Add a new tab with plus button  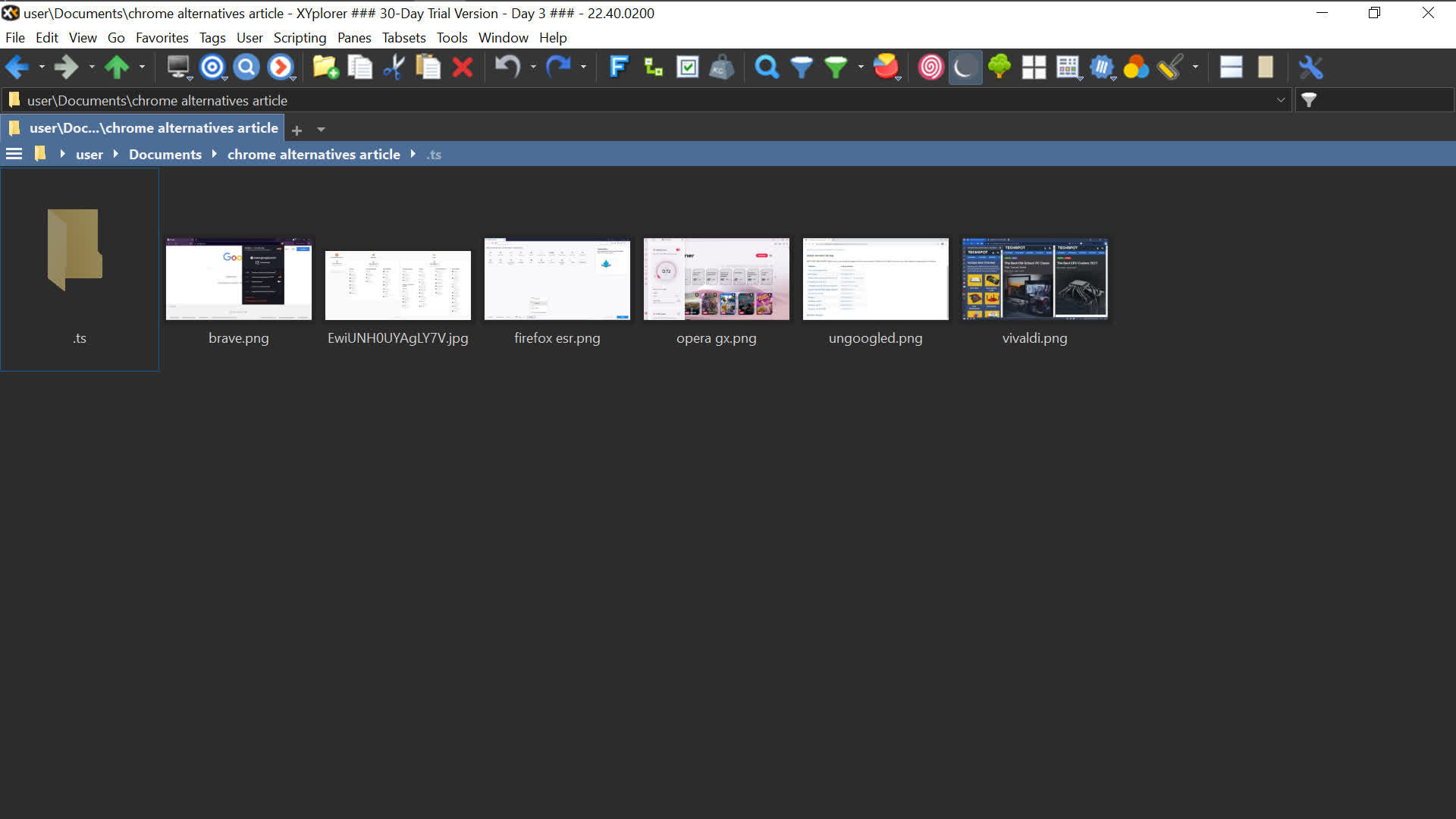coord(297,130)
